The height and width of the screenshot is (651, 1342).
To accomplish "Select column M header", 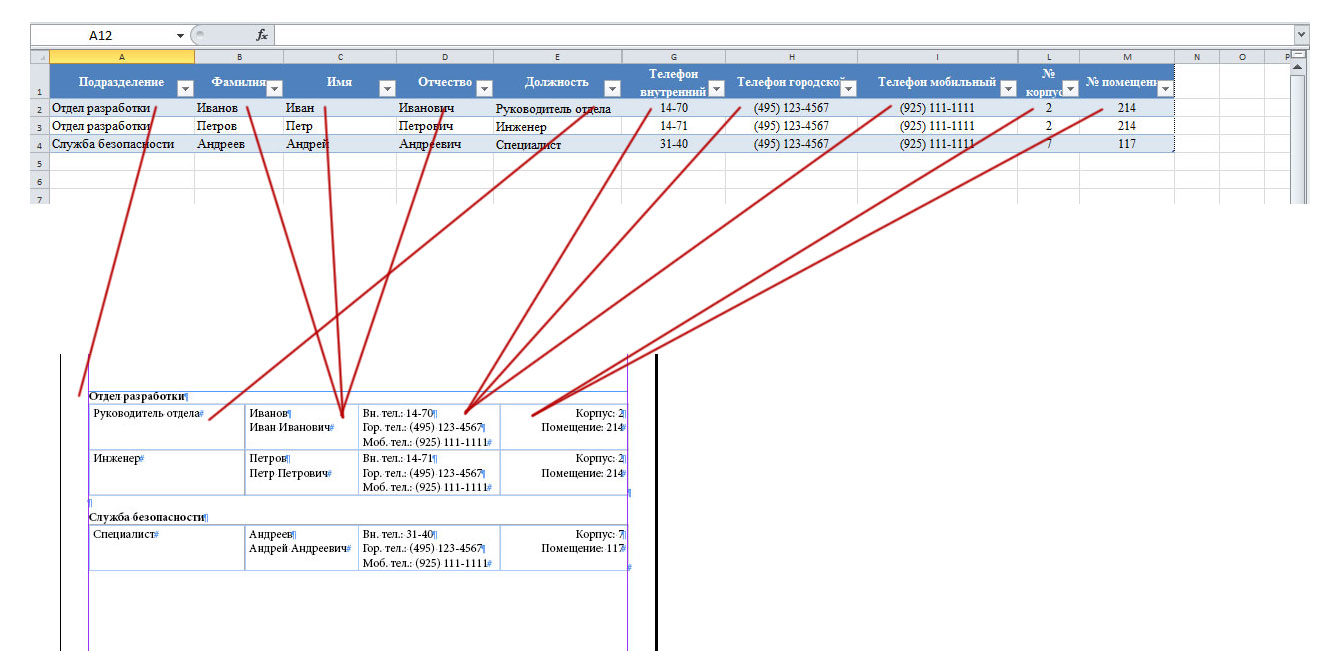I will 1126,57.
